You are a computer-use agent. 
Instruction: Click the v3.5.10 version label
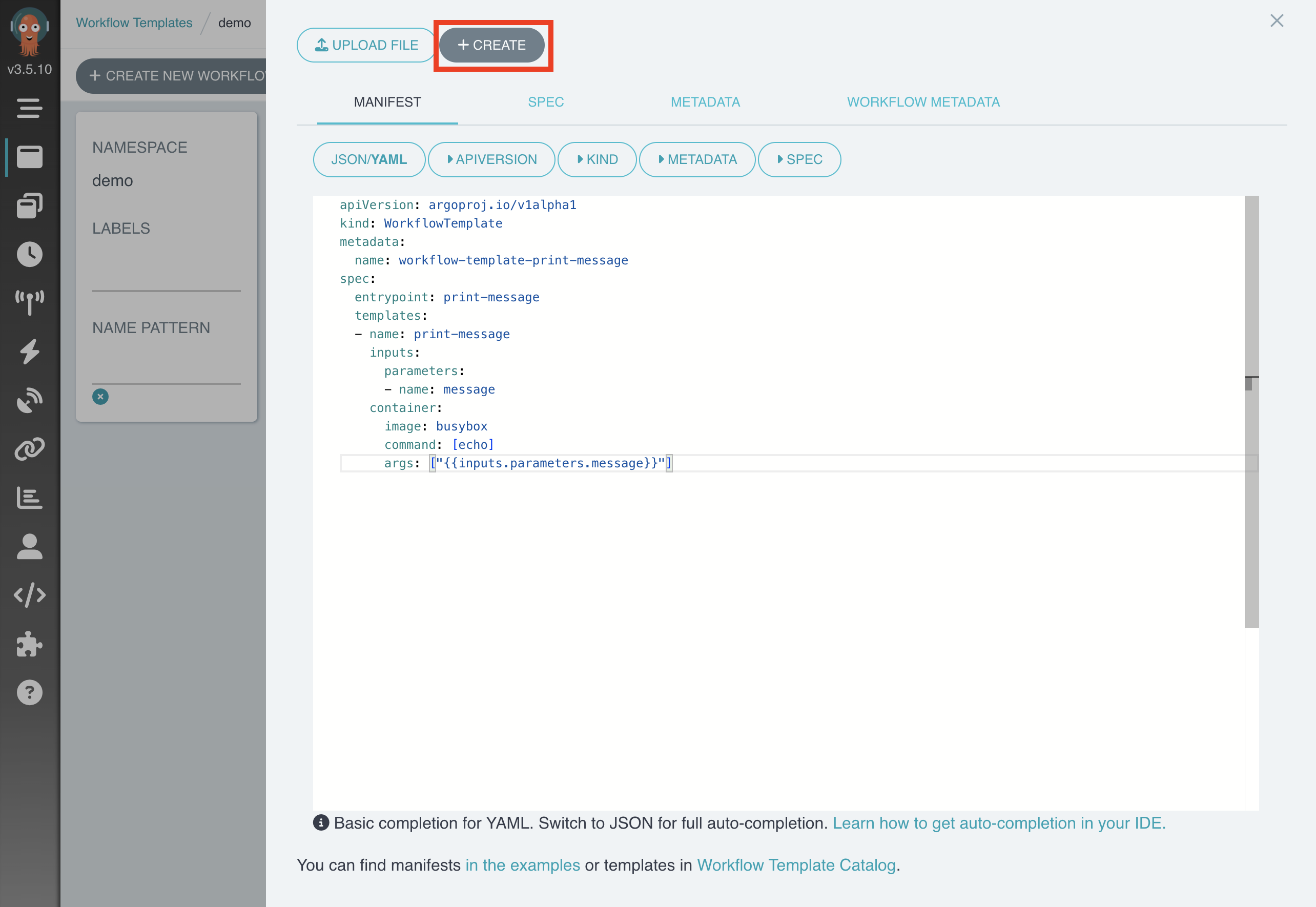point(30,69)
